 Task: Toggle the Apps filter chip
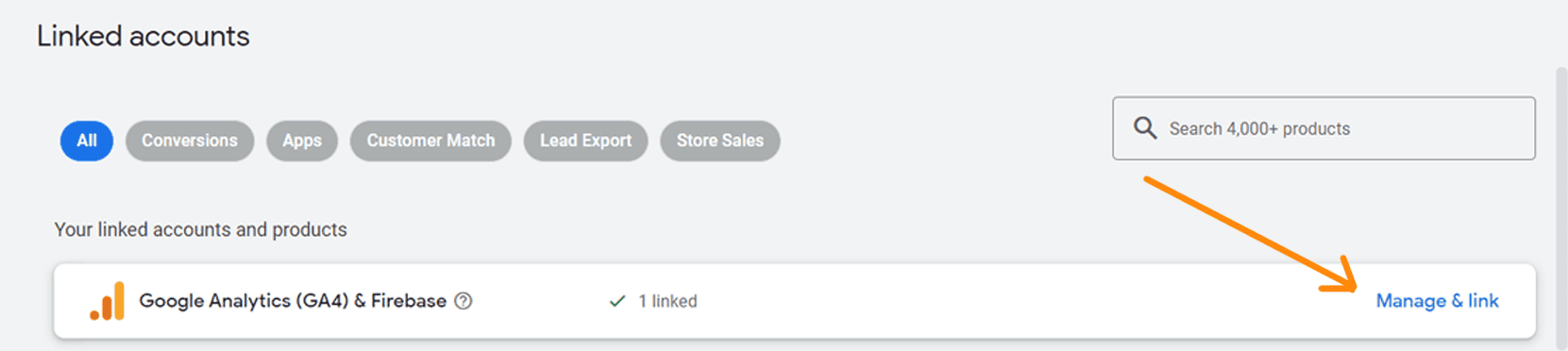(302, 141)
